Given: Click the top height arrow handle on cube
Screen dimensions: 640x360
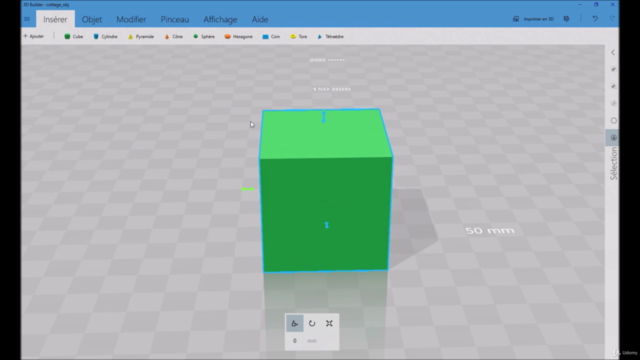Looking at the screenshot, I should pyautogui.click(x=324, y=117).
